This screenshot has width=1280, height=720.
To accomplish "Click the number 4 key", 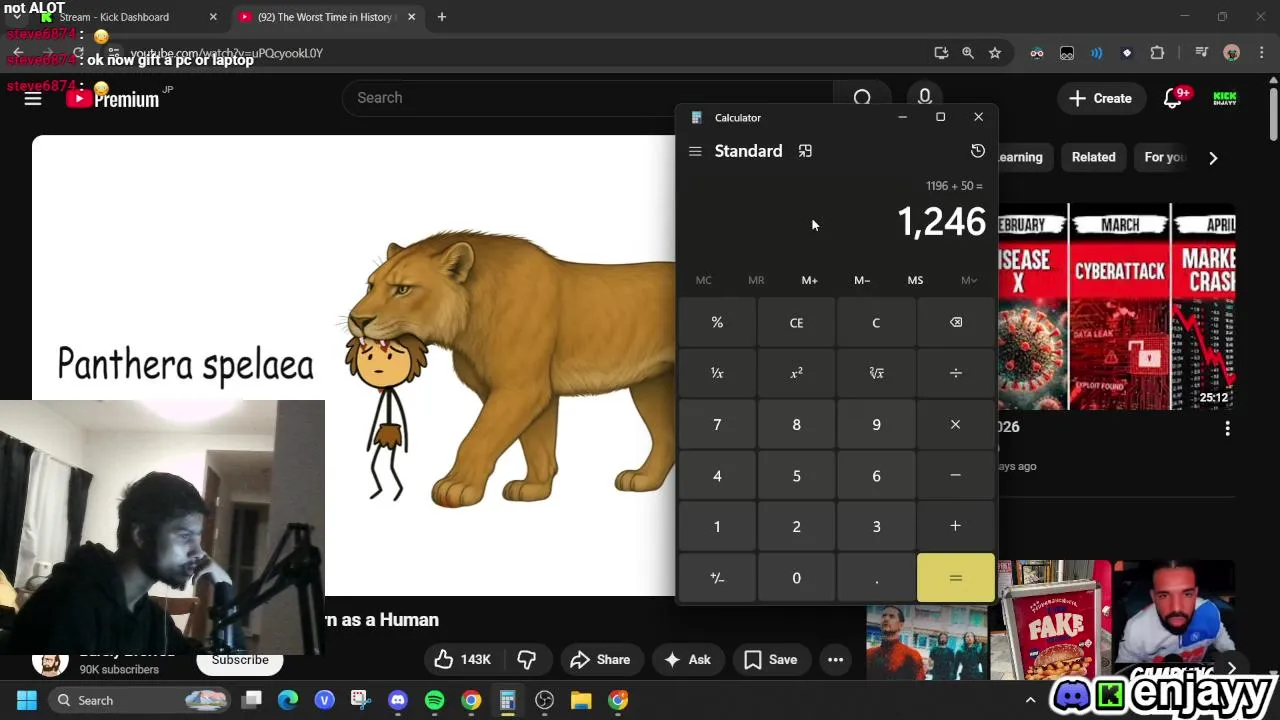I will (x=717, y=476).
